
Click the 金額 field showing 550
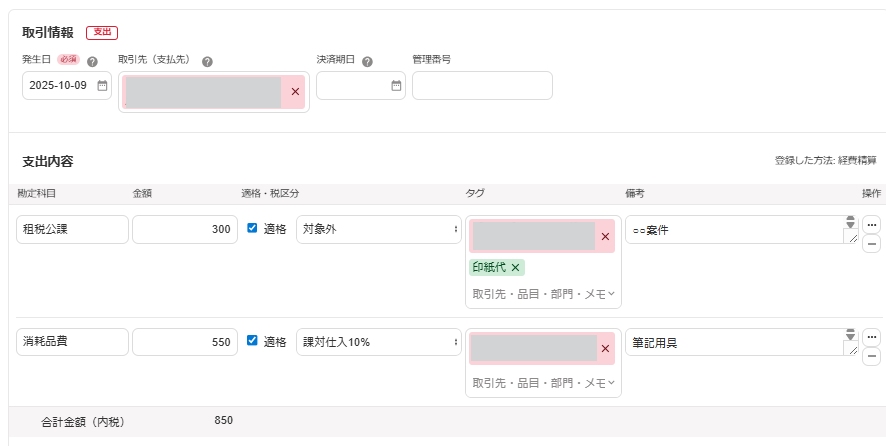(x=185, y=342)
